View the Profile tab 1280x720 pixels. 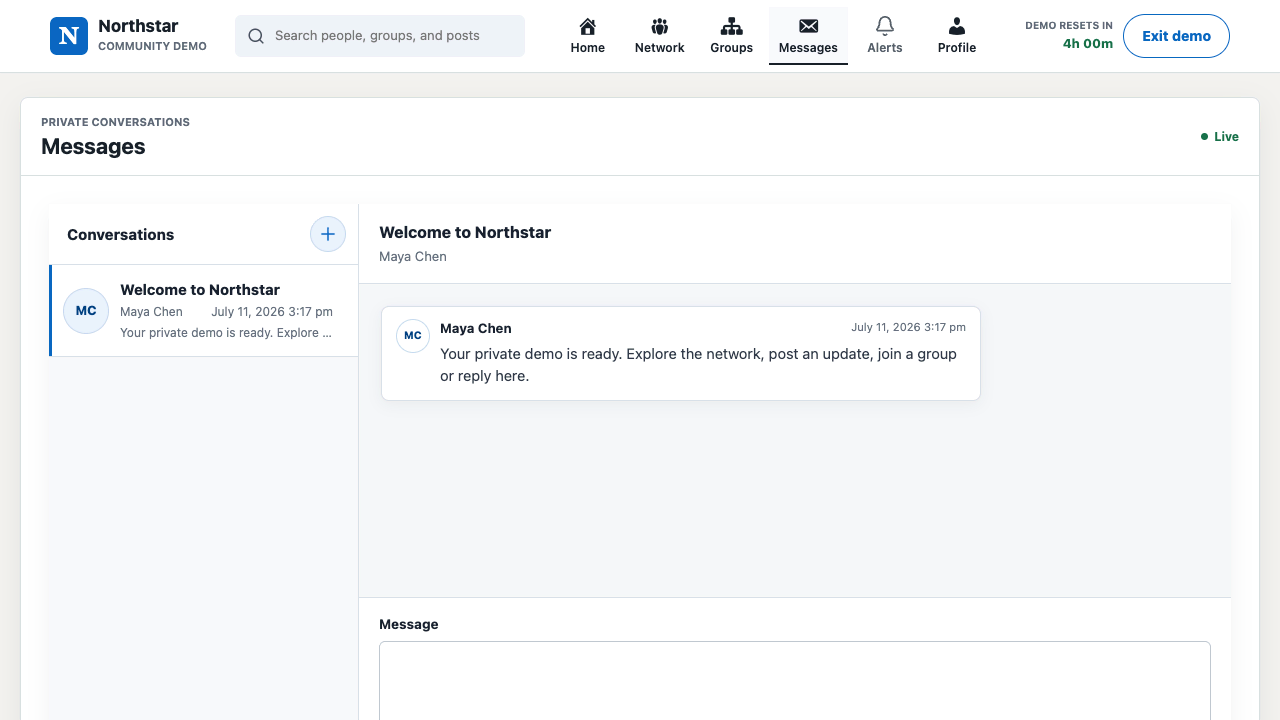click(x=957, y=36)
